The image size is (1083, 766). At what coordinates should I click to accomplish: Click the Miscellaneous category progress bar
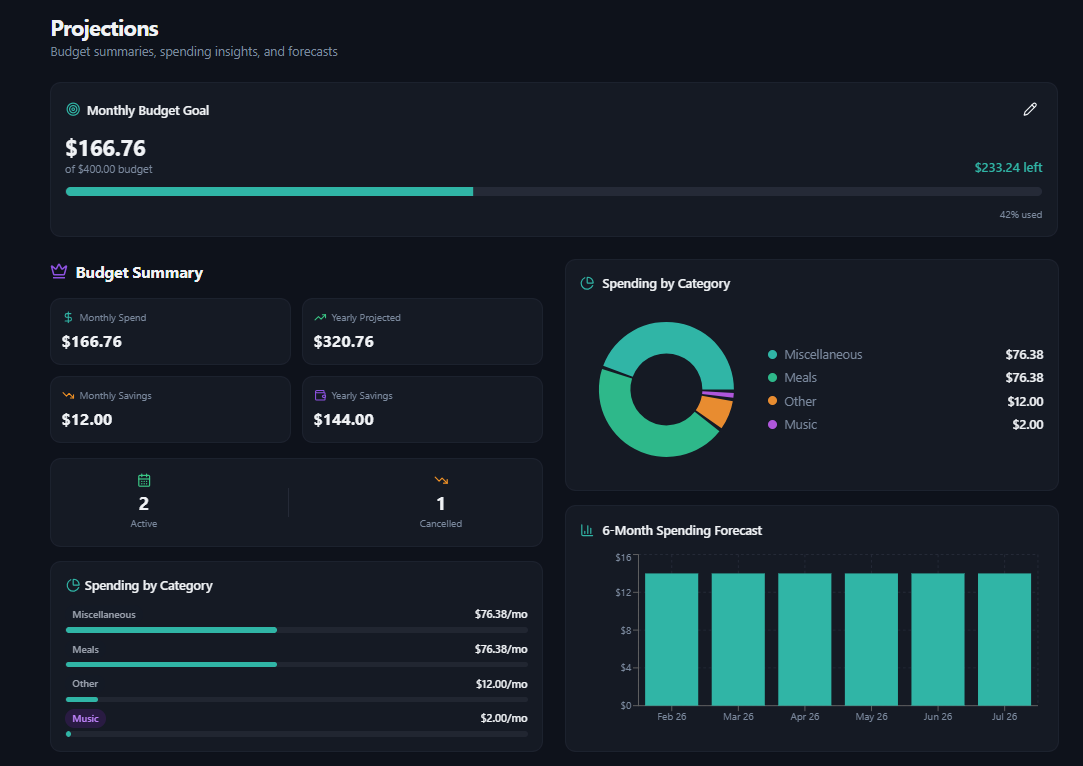pyautogui.click(x=296, y=630)
